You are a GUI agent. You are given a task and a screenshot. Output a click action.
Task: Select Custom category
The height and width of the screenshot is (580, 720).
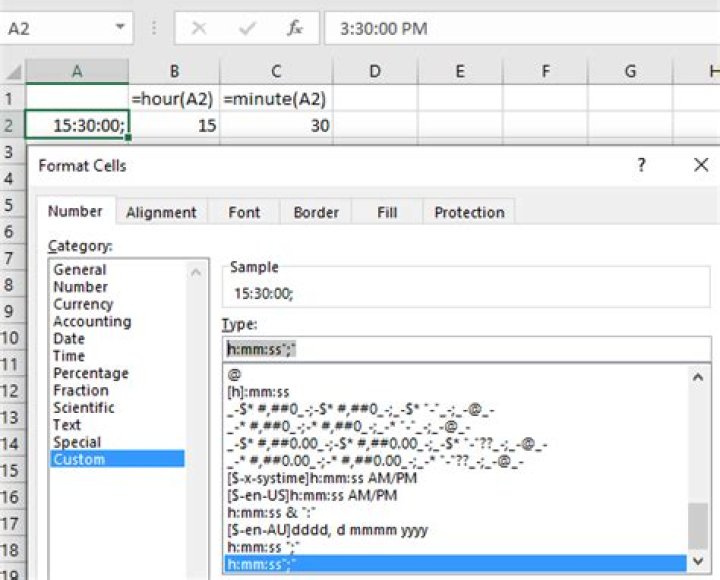pos(117,459)
